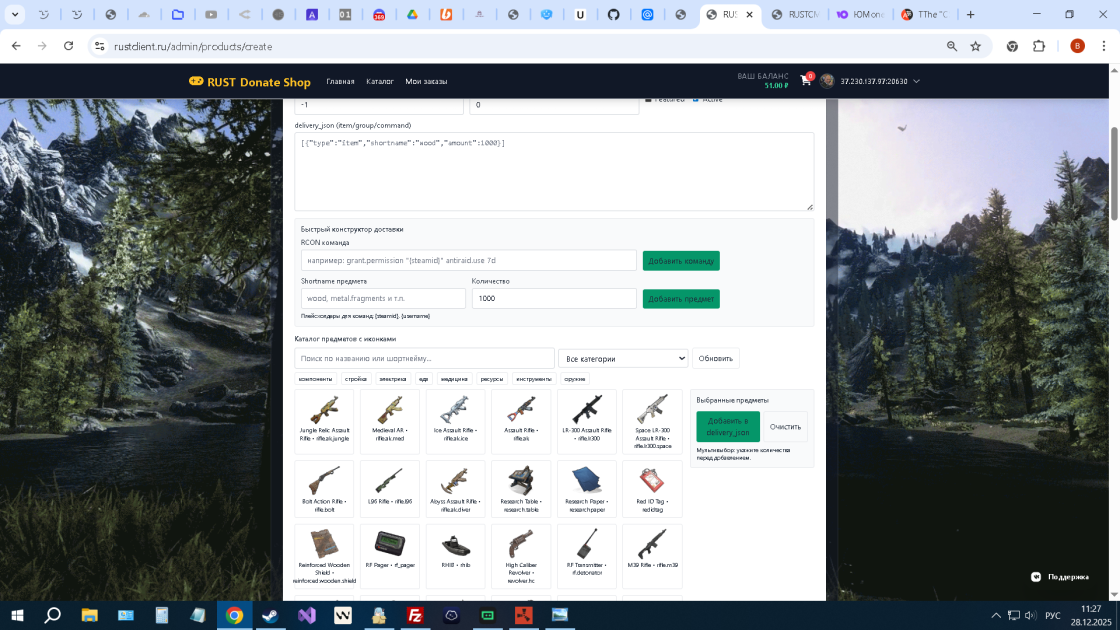1120x630 pixels.
Task: Switch to the ЮMoney browser tab
Action: point(860,14)
